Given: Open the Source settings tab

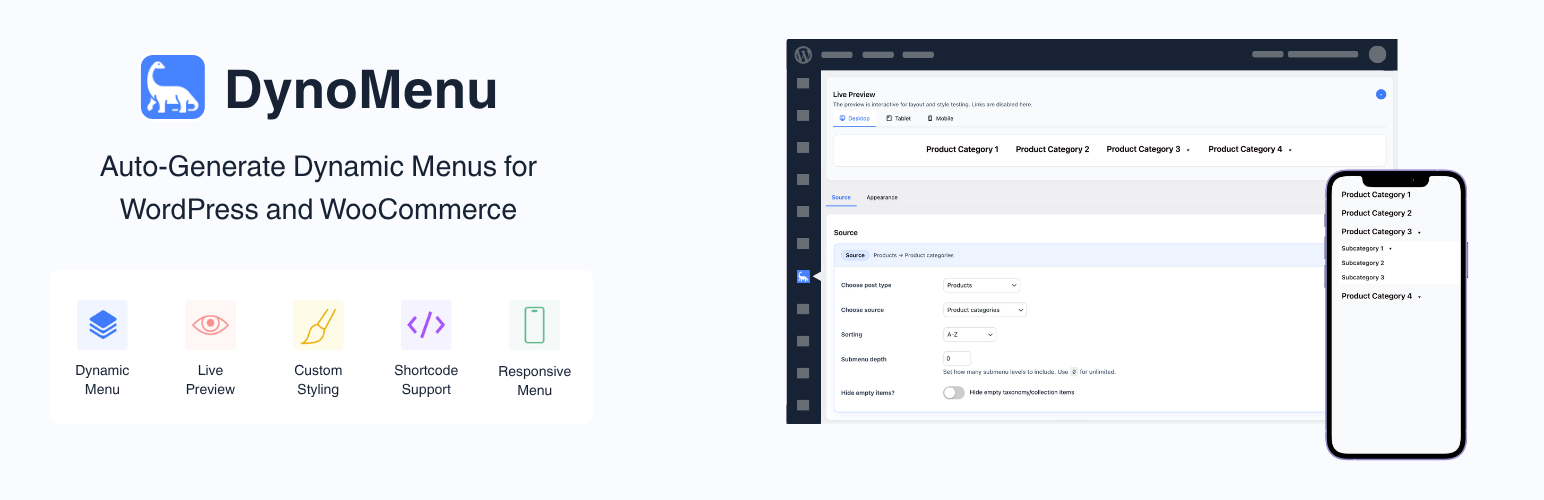Looking at the screenshot, I should [841, 197].
